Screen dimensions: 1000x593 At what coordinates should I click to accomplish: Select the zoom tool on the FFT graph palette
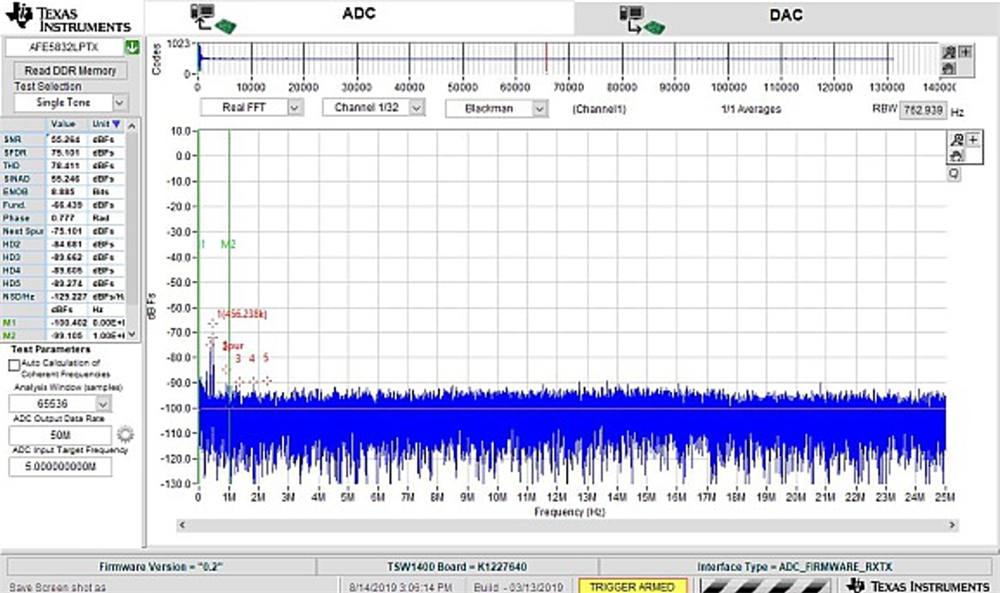pyautogui.click(x=953, y=140)
